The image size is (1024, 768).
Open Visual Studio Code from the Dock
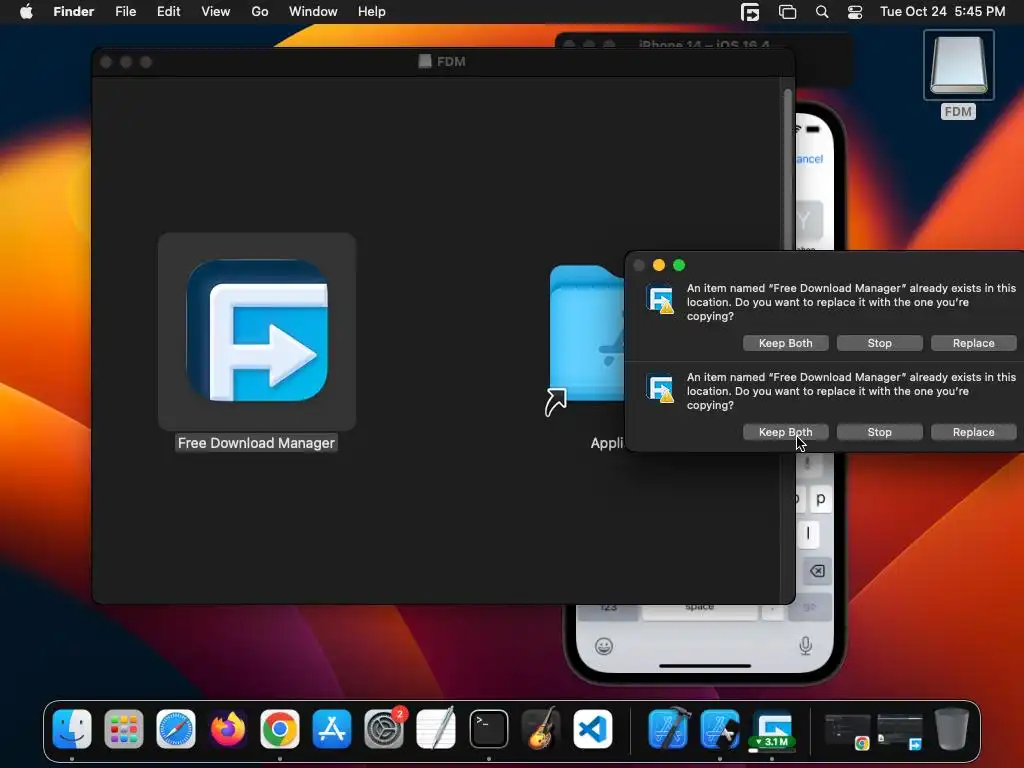(593, 729)
